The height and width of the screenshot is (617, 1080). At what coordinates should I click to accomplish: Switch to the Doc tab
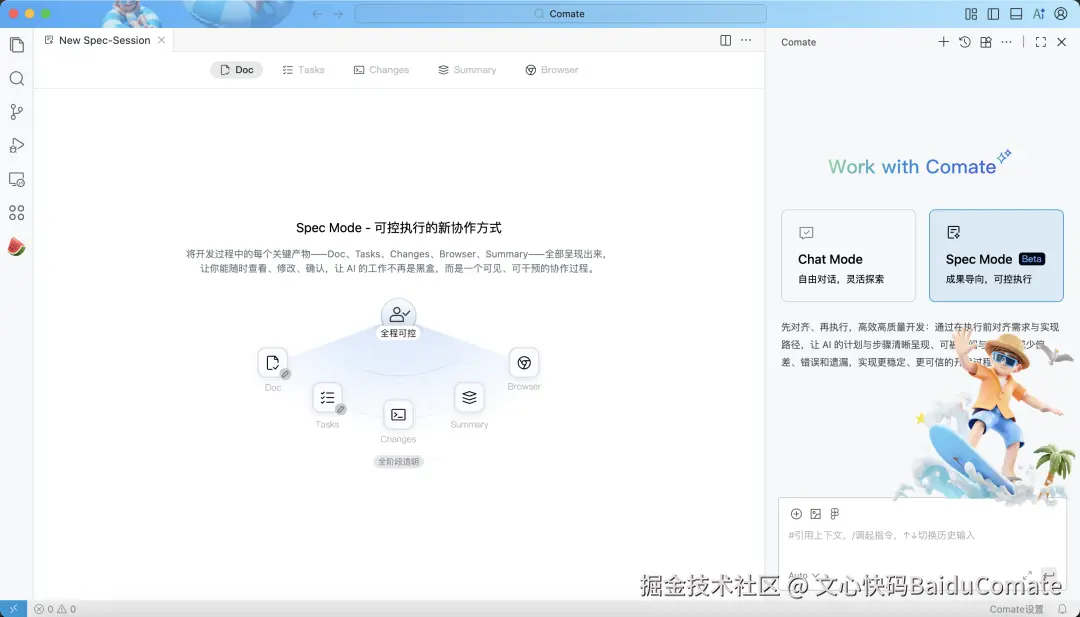coord(236,70)
